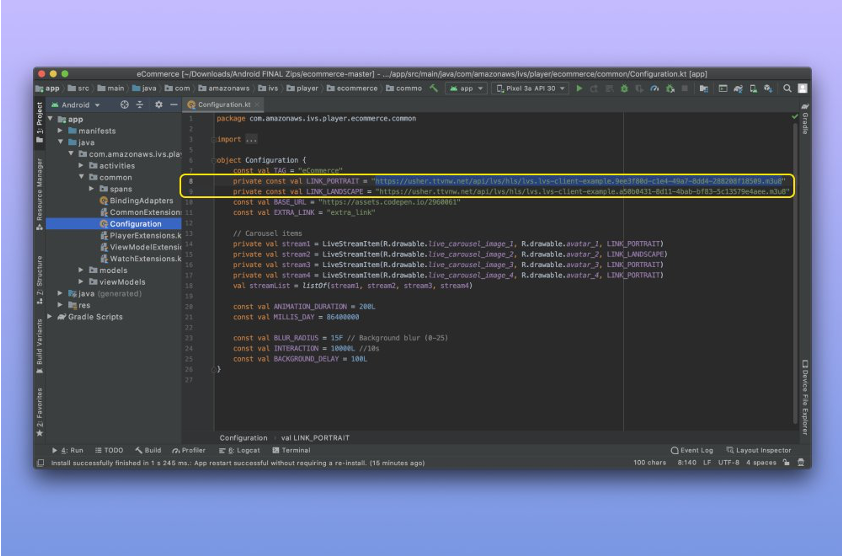
Task: Expand the activities folder
Action: click(81, 166)
